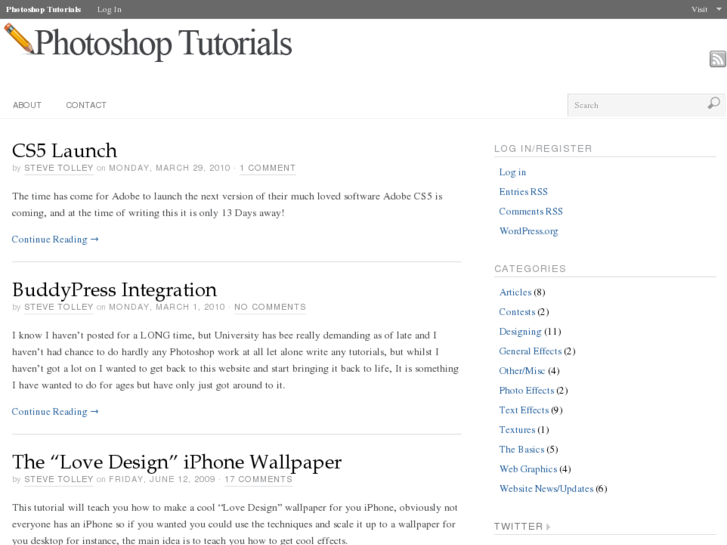Click the Log In/Register sidebar heading
727x545 pixels.
pyautogui.click(x=543, y=148)
